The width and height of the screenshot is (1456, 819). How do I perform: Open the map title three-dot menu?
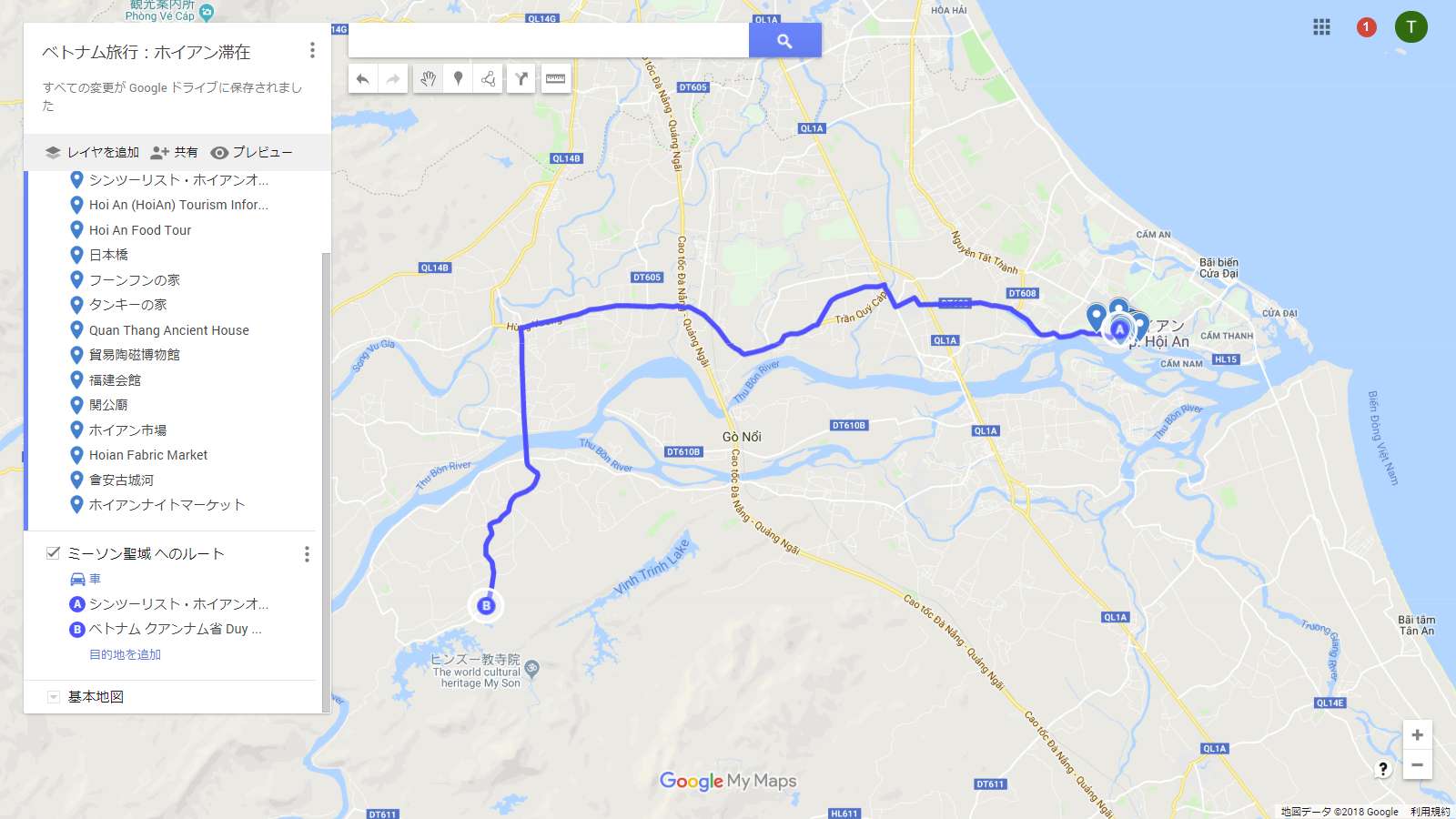[x=312, y=50]
